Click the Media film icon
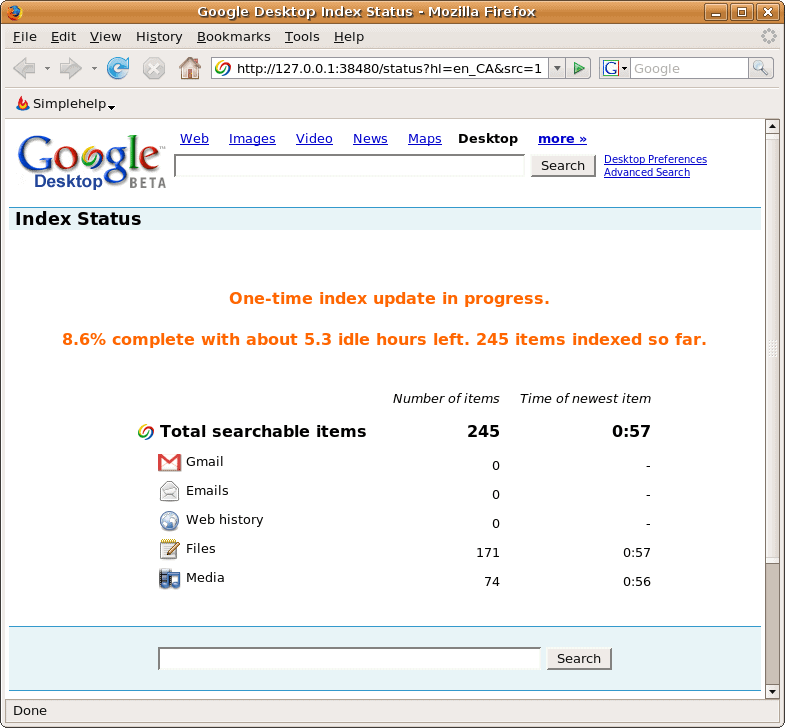785x728 pixels. 169,578
